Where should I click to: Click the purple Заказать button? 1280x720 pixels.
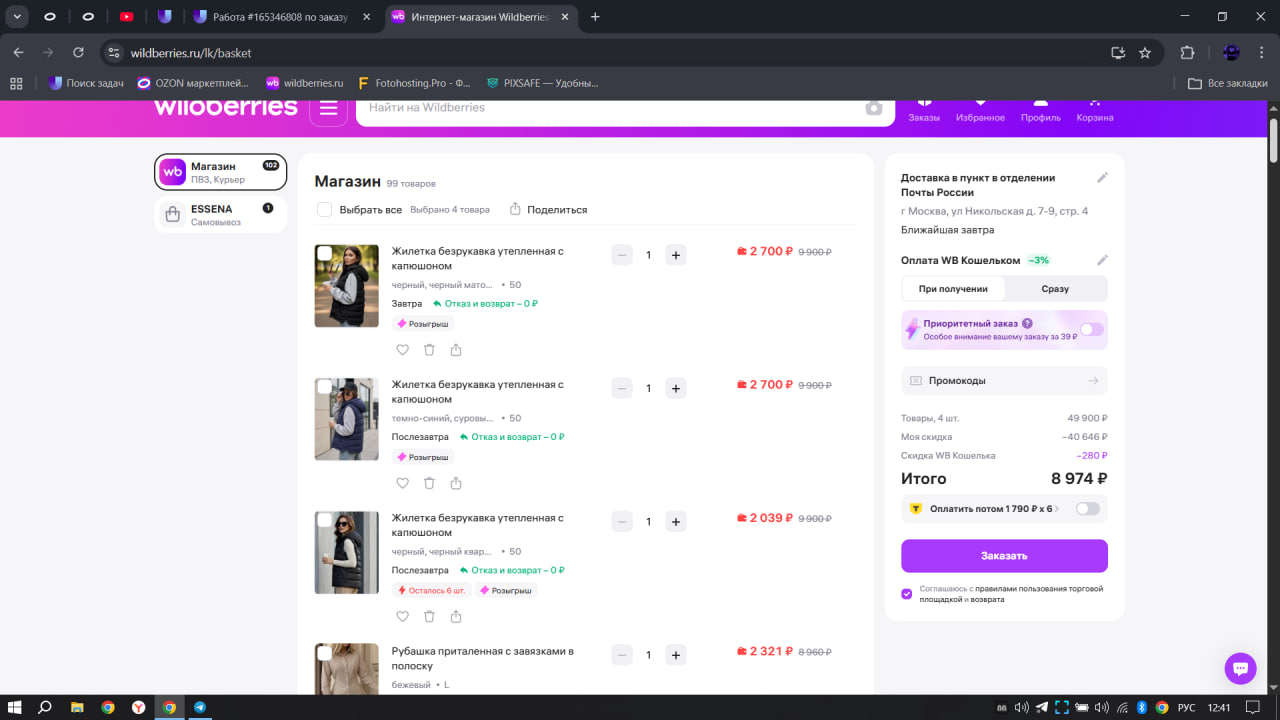(x=1004, y=556)
